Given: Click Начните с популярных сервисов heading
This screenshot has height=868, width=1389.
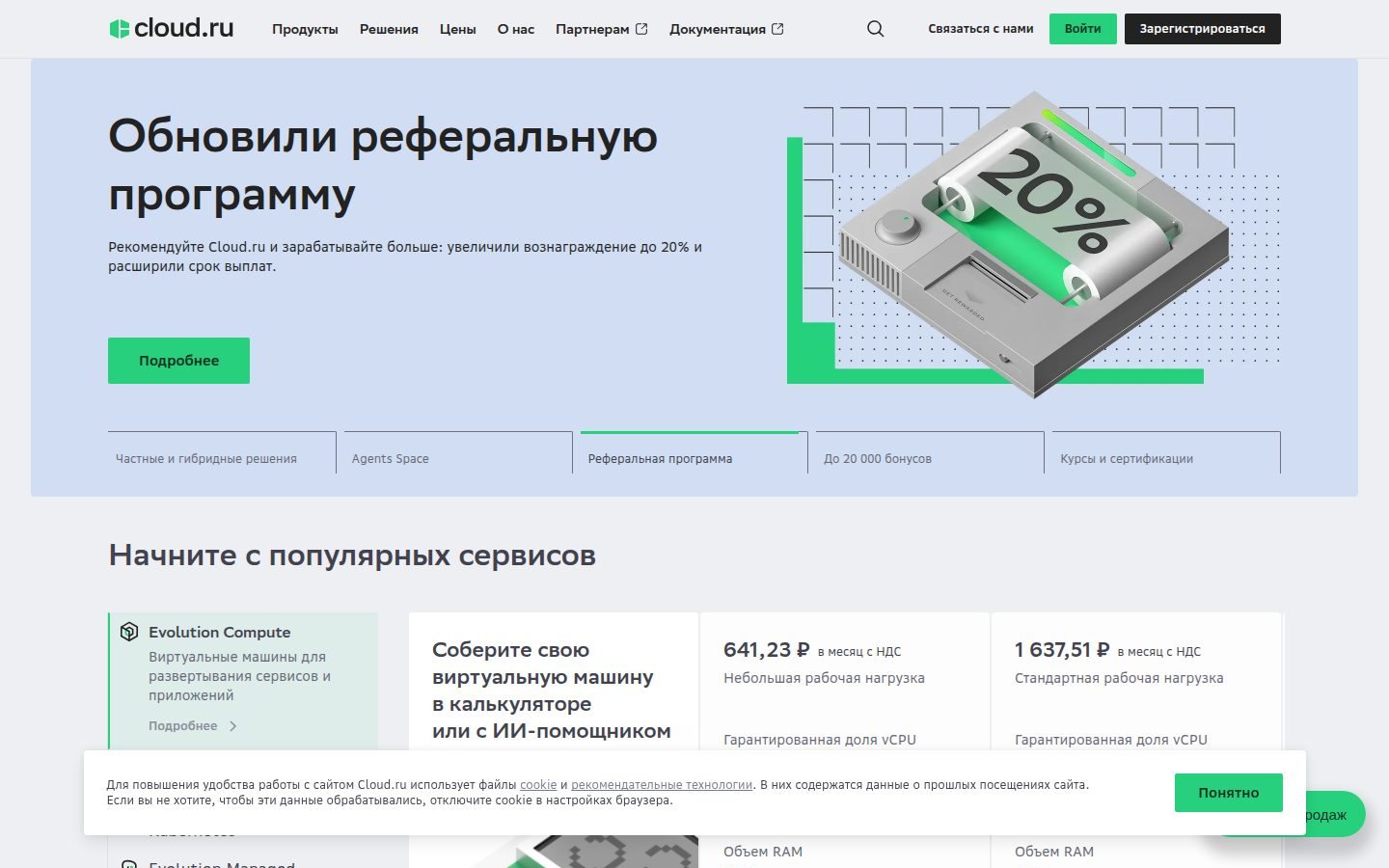Looking at the screenshot, I should [352, 556].
